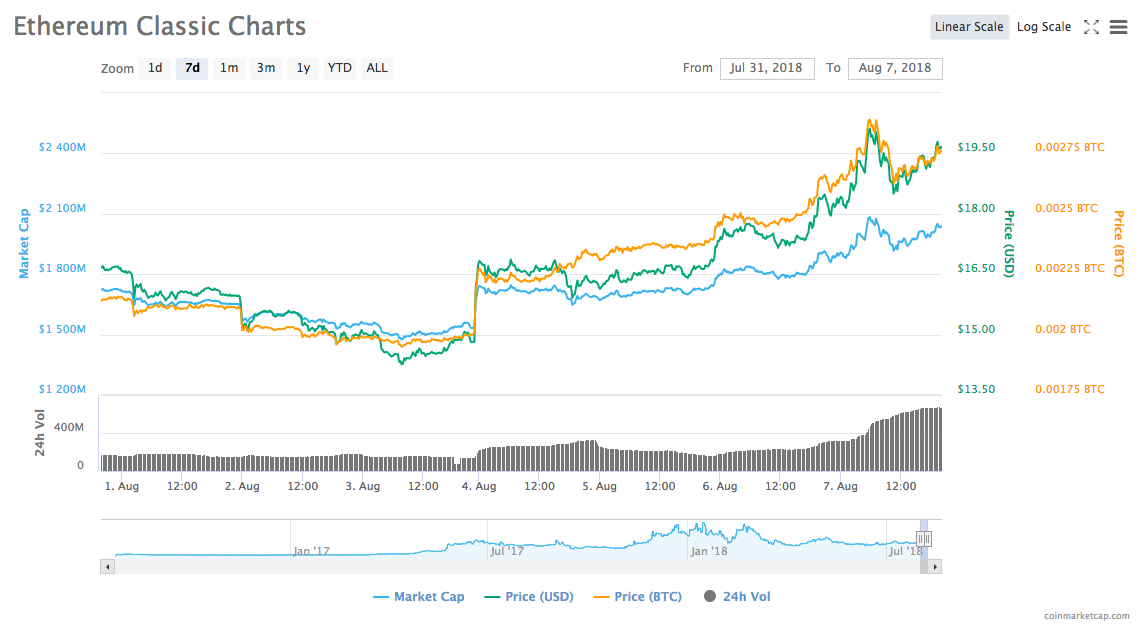Viewport: 1147px width, 629px height.
Task: Select the 1m zoom option
Action: (228, 68)
